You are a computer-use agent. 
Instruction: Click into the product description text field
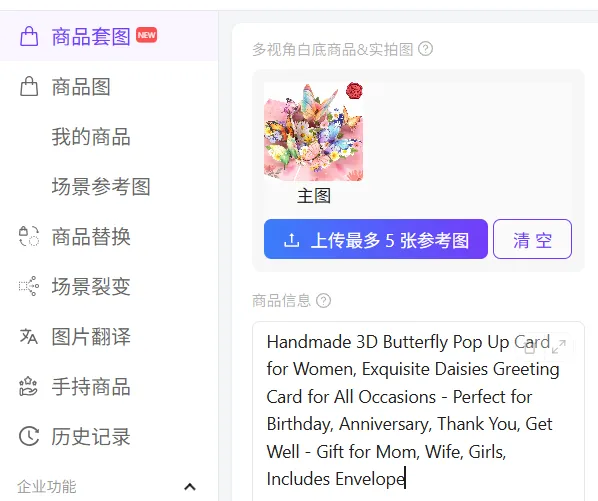click(x=418, y=411)
